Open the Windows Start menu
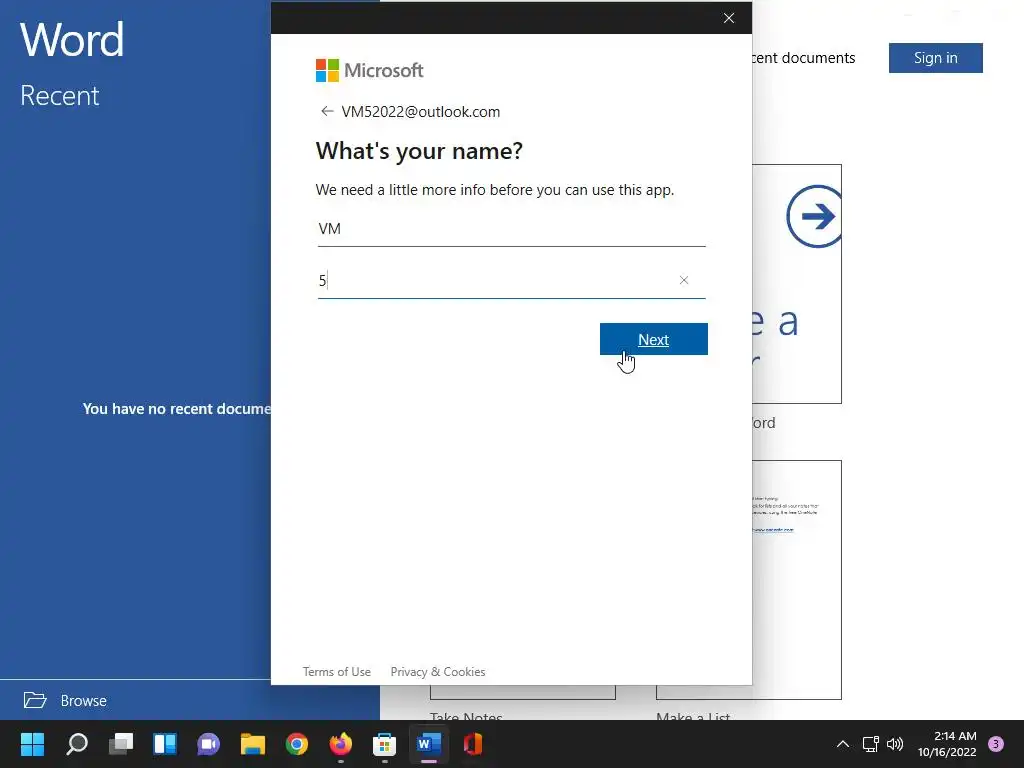This screenshot has height=768, width=1024. (x=32, y=744)
